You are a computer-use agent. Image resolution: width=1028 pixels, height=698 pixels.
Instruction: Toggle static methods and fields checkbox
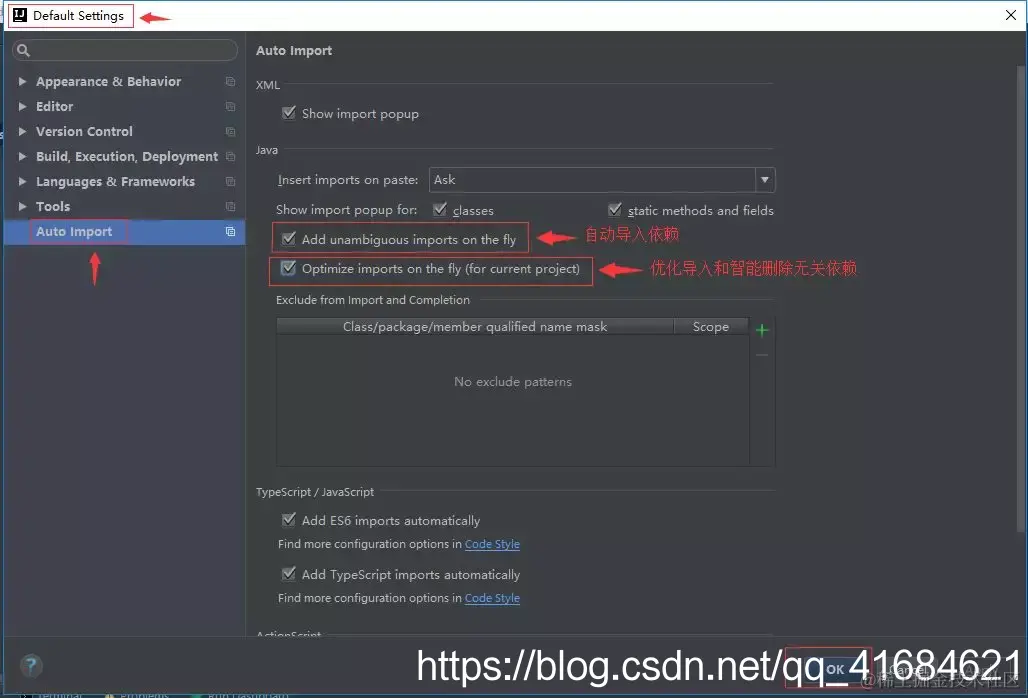pos(614,209)
